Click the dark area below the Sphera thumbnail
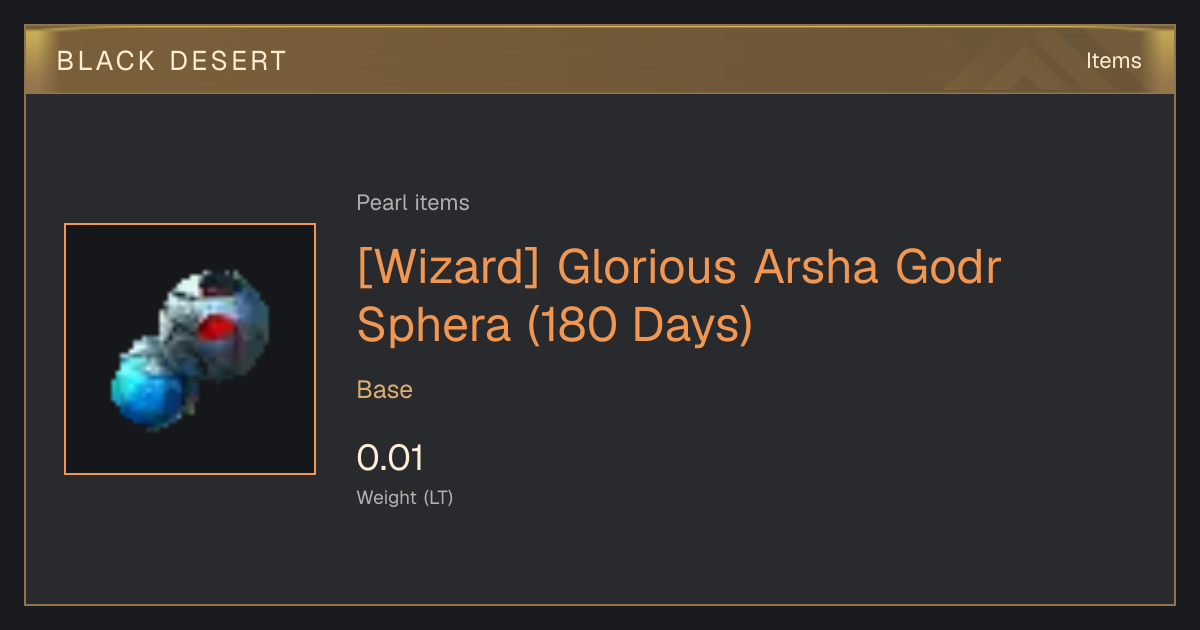The image size is (1200, 630). click(x=190, y=540)
